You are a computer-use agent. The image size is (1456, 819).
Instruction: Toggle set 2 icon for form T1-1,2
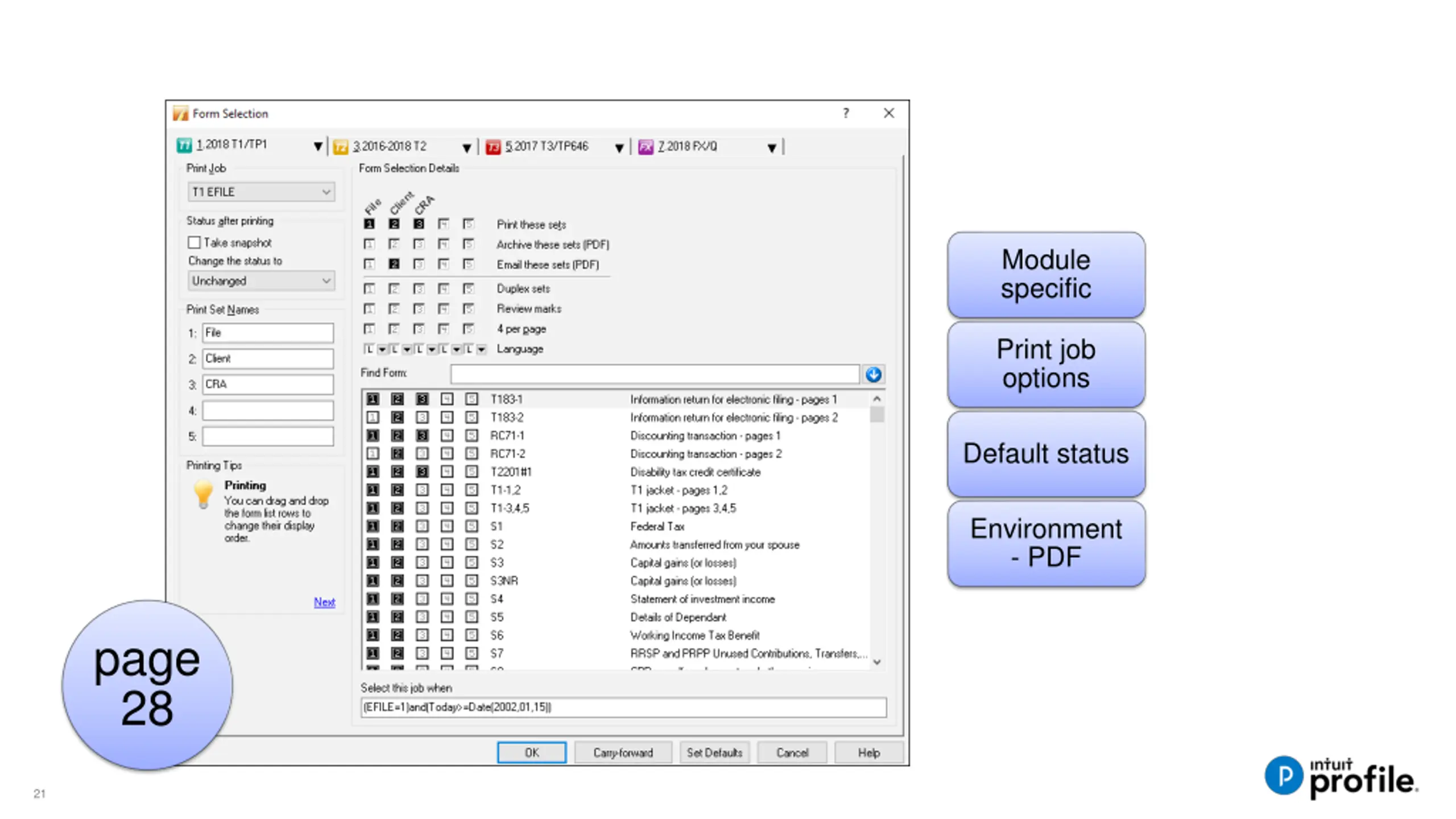tap(398, 490)
